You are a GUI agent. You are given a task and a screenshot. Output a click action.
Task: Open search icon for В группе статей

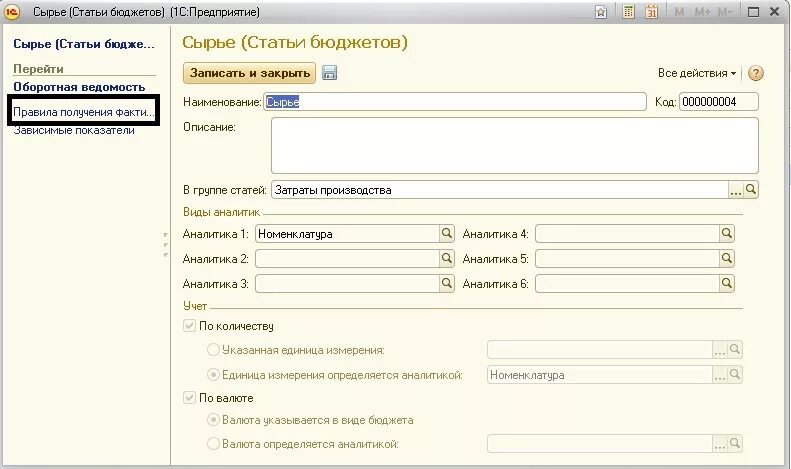[751, 189]
